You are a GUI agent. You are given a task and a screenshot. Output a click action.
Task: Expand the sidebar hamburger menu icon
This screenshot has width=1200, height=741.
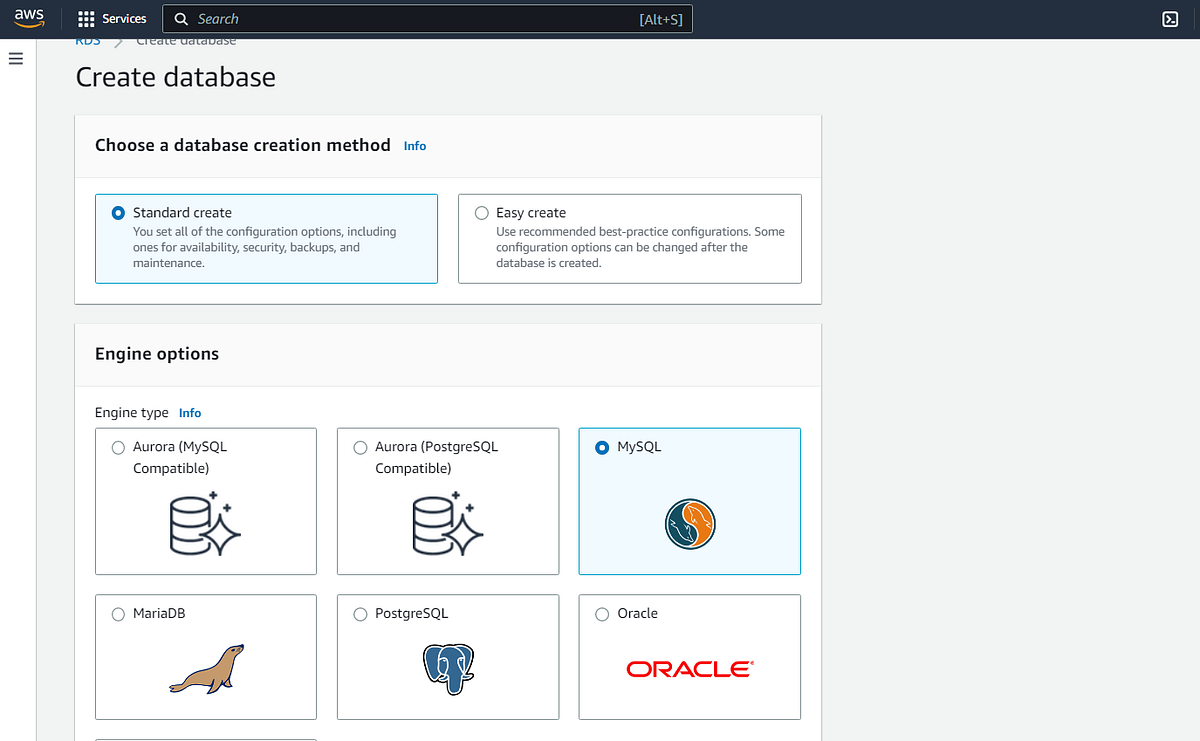coord(15,58)
